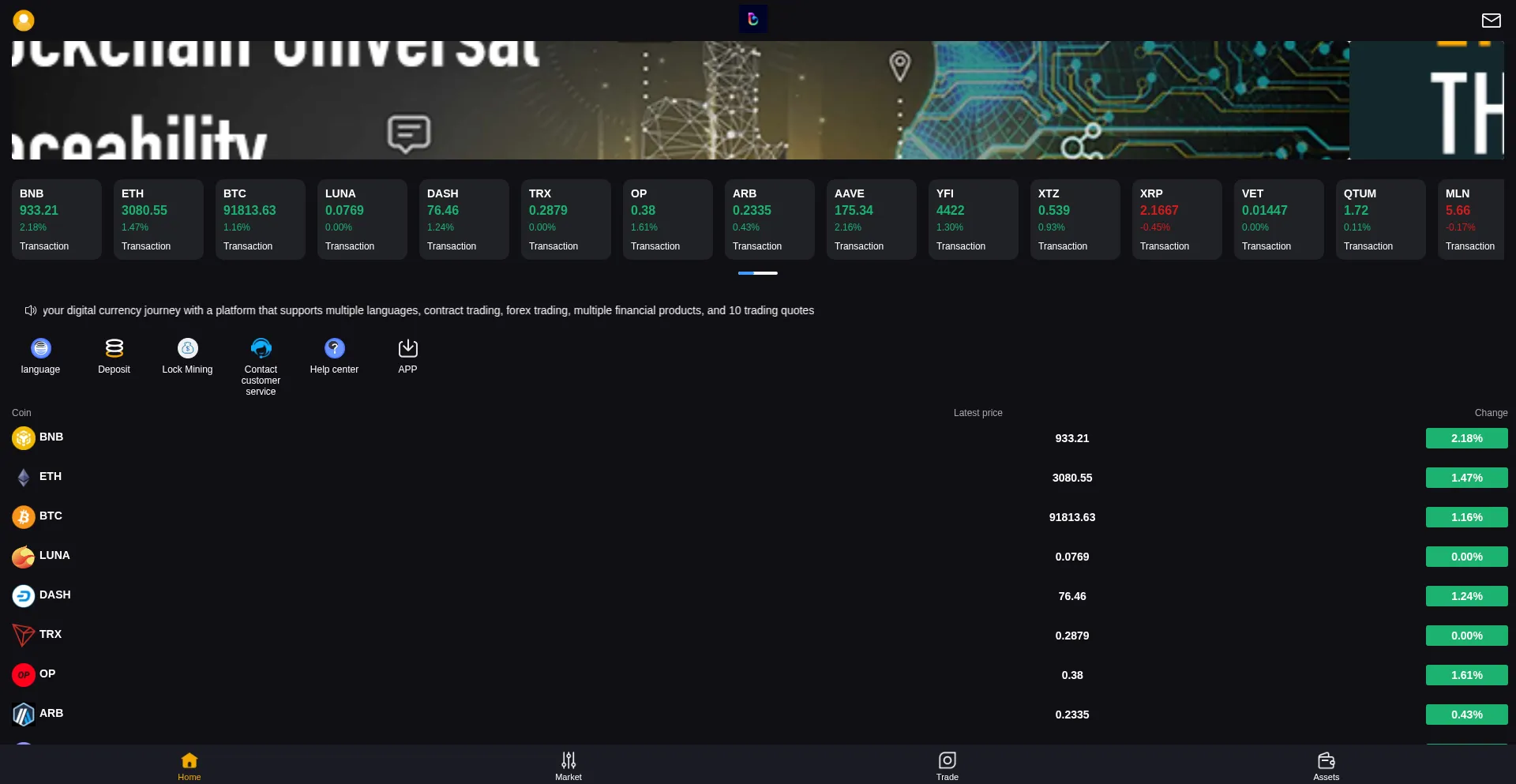Click the chat bubble in the banner

[x=408, y=133]
